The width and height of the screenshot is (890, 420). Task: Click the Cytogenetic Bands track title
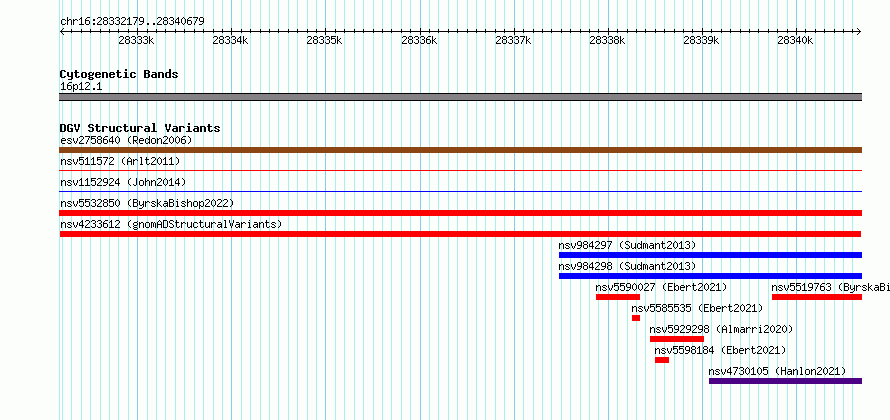click(x=119, y=74)
